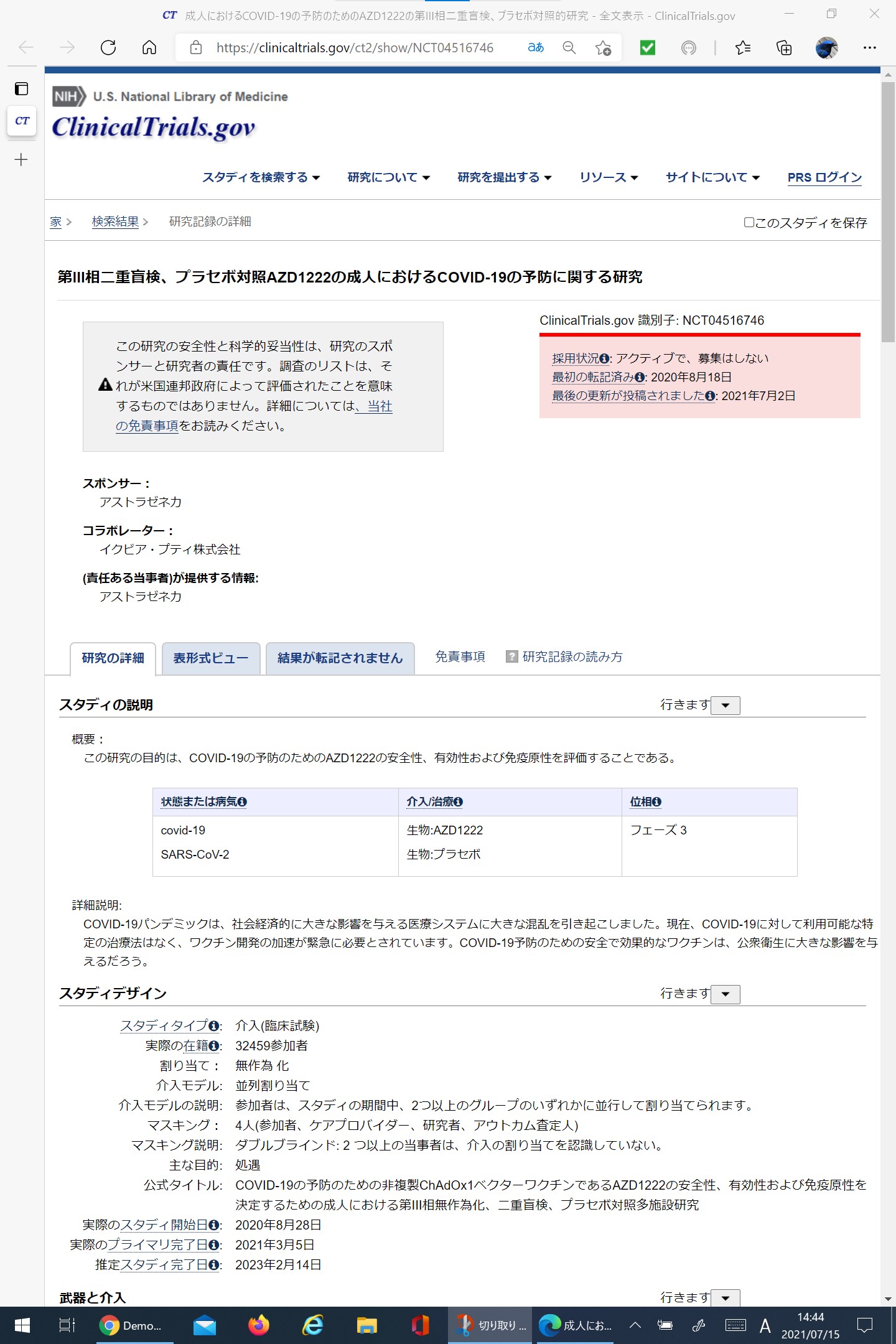Open the Windows notification center icon
This screenshot has height=1344, width=896.
coord(865,1325)
